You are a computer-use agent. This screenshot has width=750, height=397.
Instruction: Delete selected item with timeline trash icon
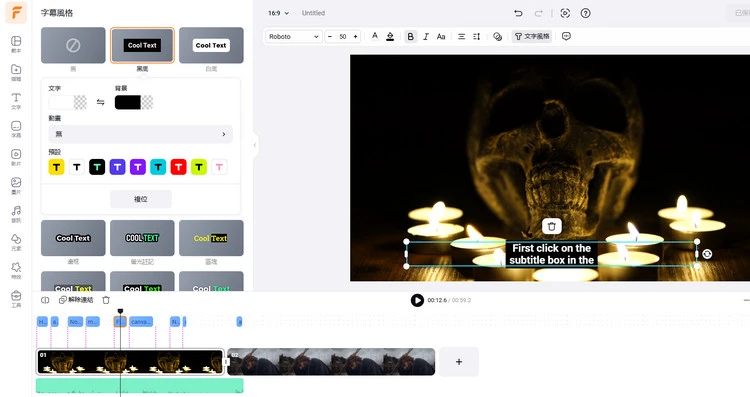[x=106, y=300]
